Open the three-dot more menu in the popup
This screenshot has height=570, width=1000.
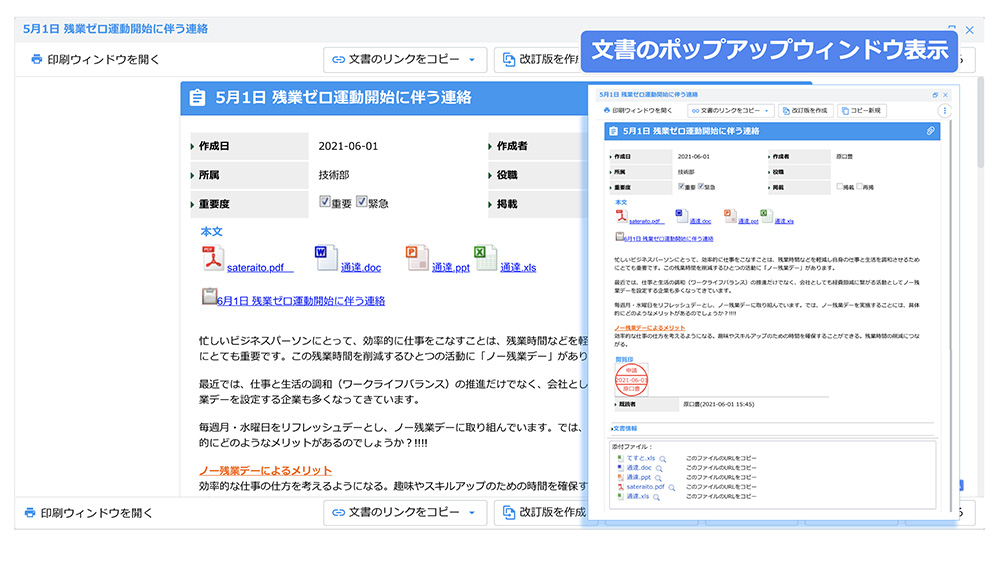point(945,111)
